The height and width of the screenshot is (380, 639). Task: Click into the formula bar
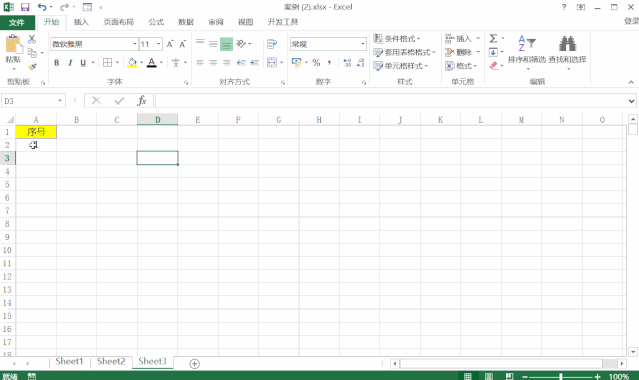[x=392, y=101]
